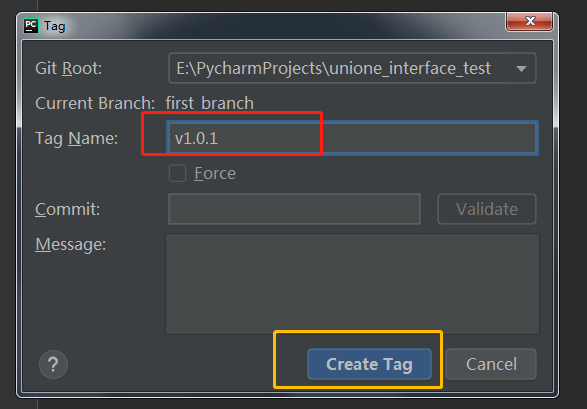The width and height of the screenshot is (587, 409).
Task: Click the Tag dialog title text
Action: 55,26
